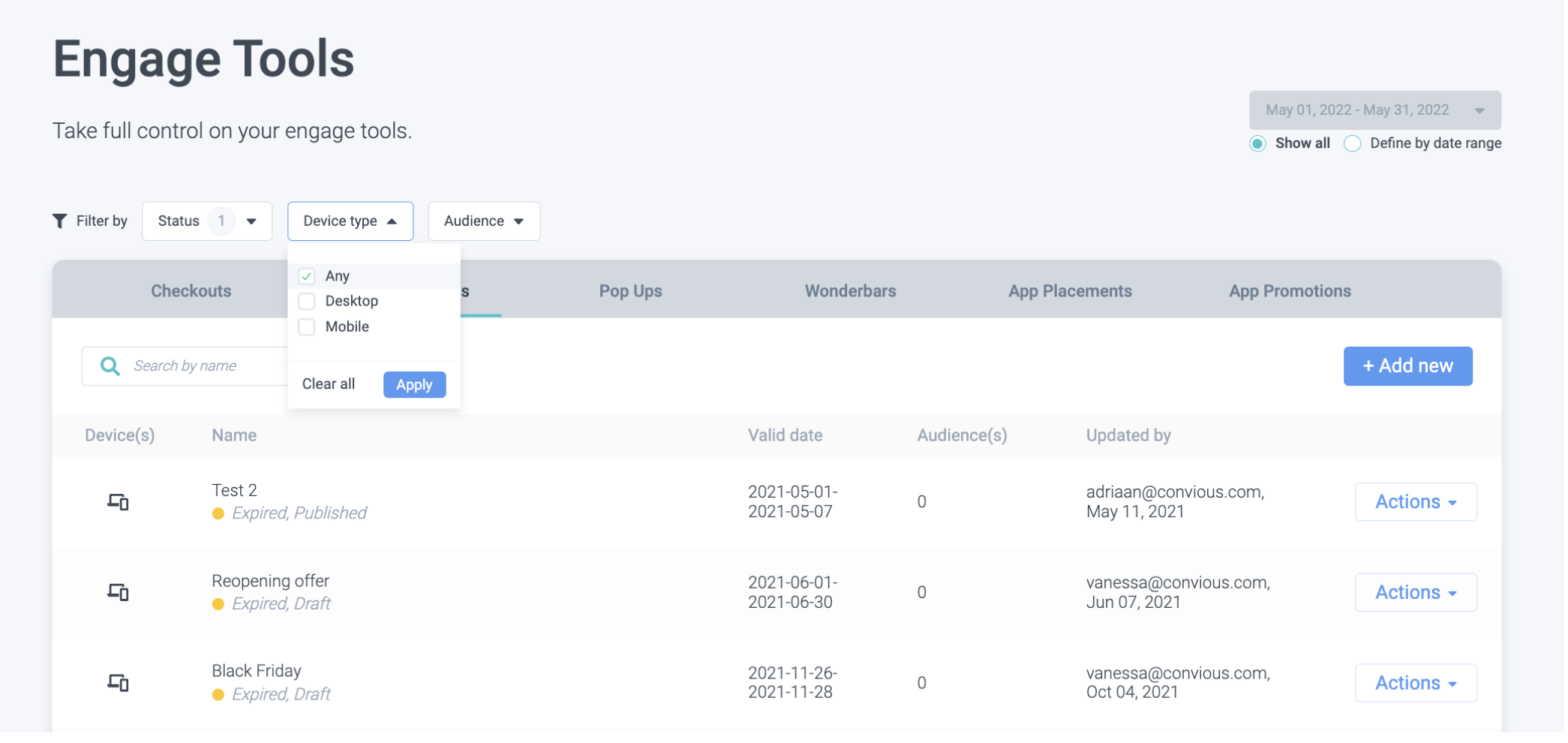Select the Define by date range radio
This screenshot has height=743, width=1568.
(1352, 143)
